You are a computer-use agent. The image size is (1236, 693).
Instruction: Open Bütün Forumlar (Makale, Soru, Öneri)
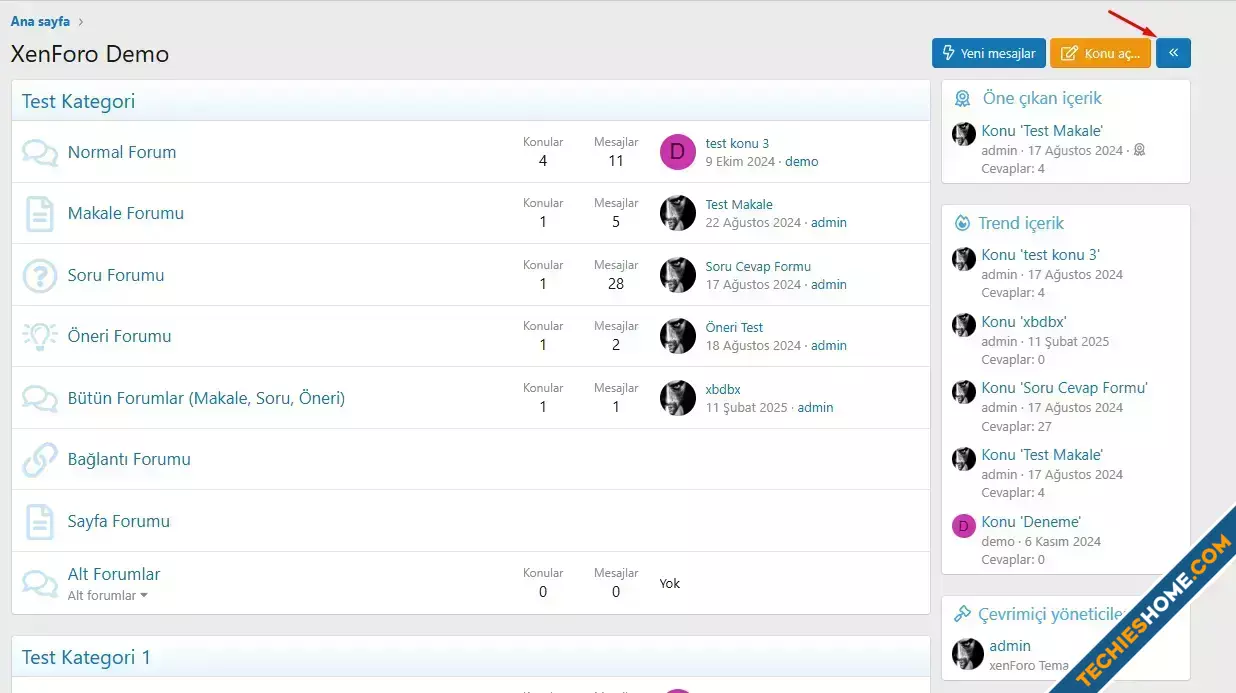tap(206, 398)
